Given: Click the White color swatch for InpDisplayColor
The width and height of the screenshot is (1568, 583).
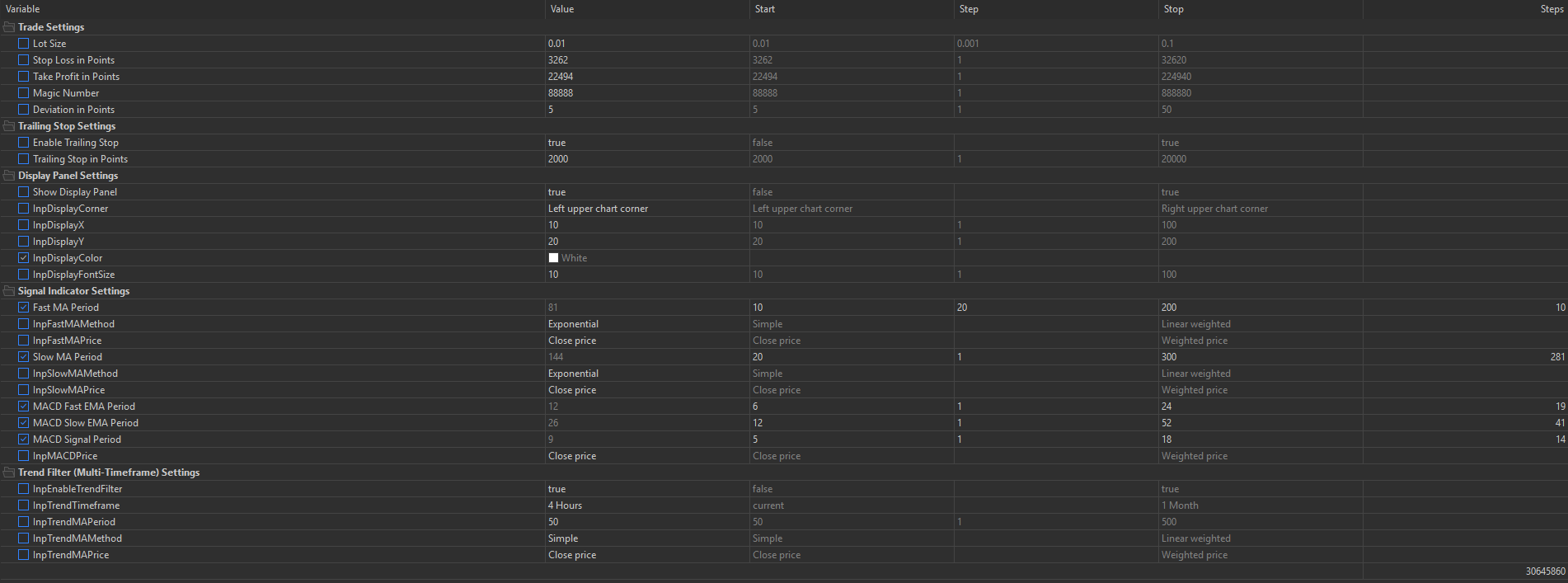Looking at the screenshot, I should click(553, 258).
